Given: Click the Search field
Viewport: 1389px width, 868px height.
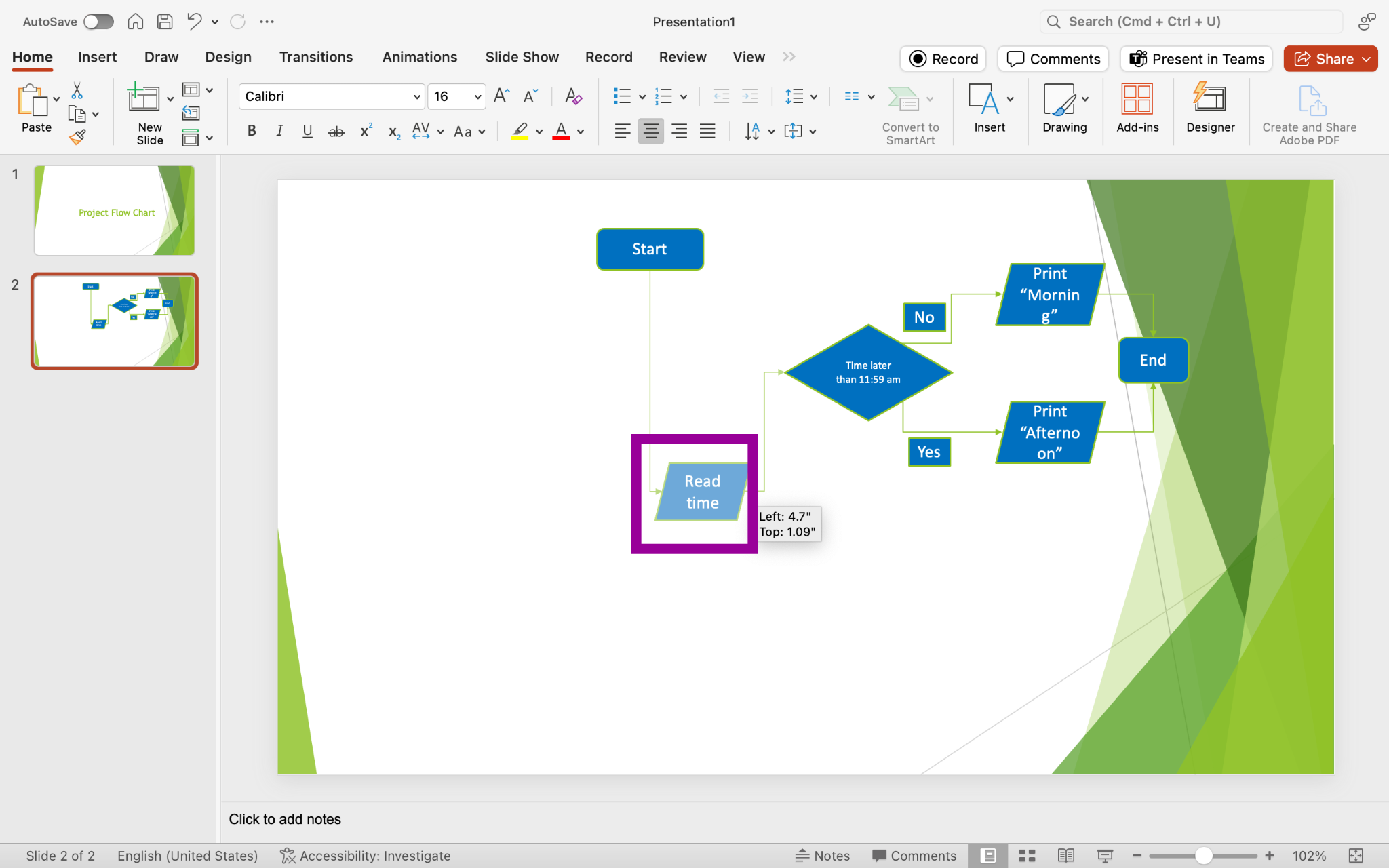Looking at the screenshot, I should [x=1191, y=22].
